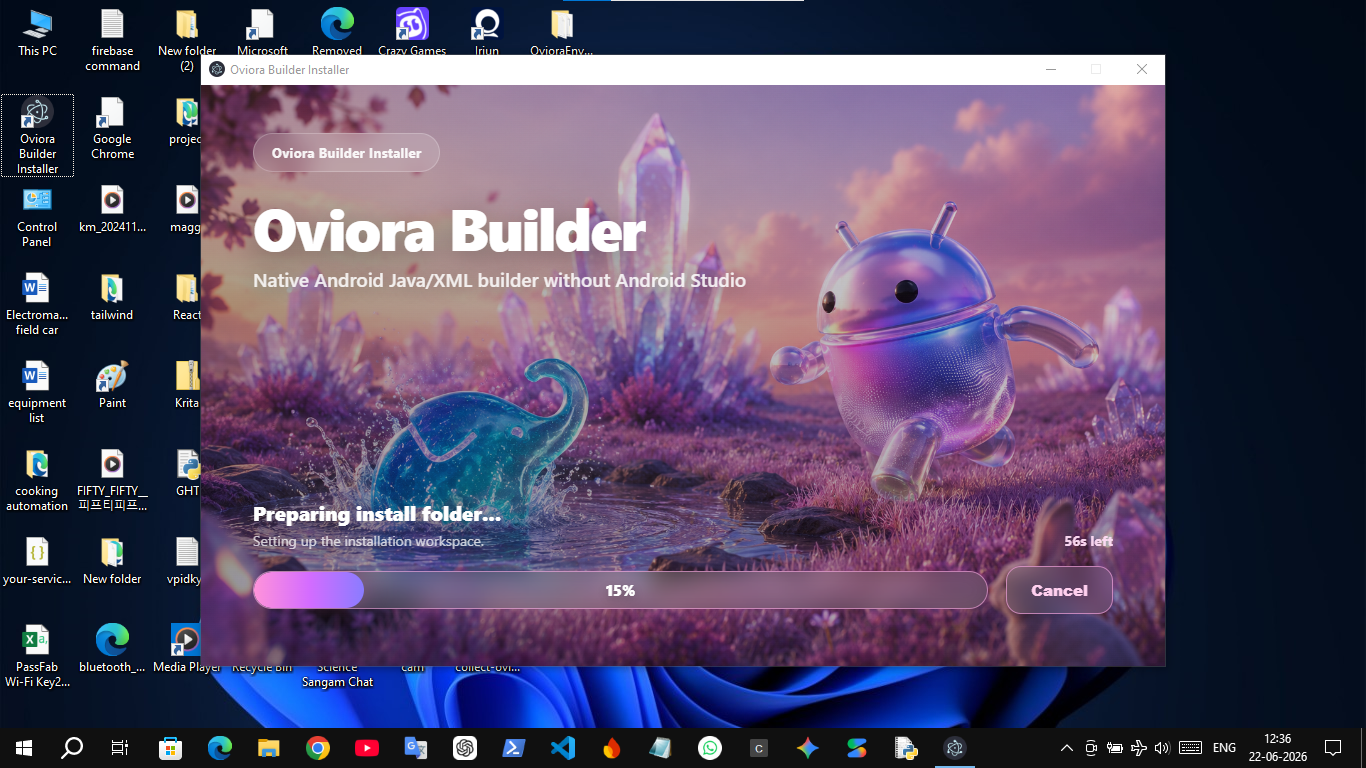Viewport: 1366px width, 768px height.
Task: Open WhatsApp from the taskbar
Action: 709,747
